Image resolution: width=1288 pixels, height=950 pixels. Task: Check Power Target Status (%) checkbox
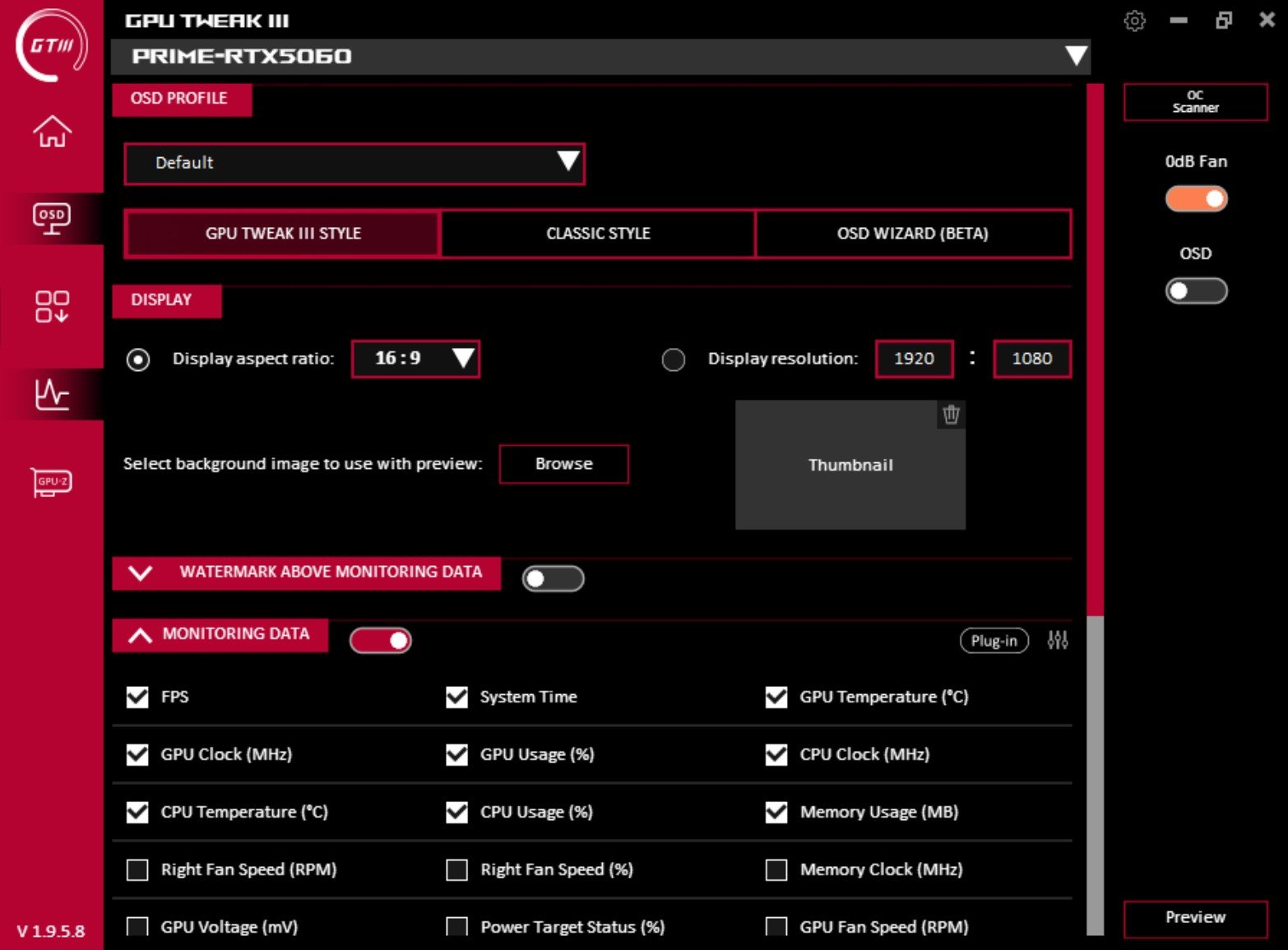(x=456, y=928)
